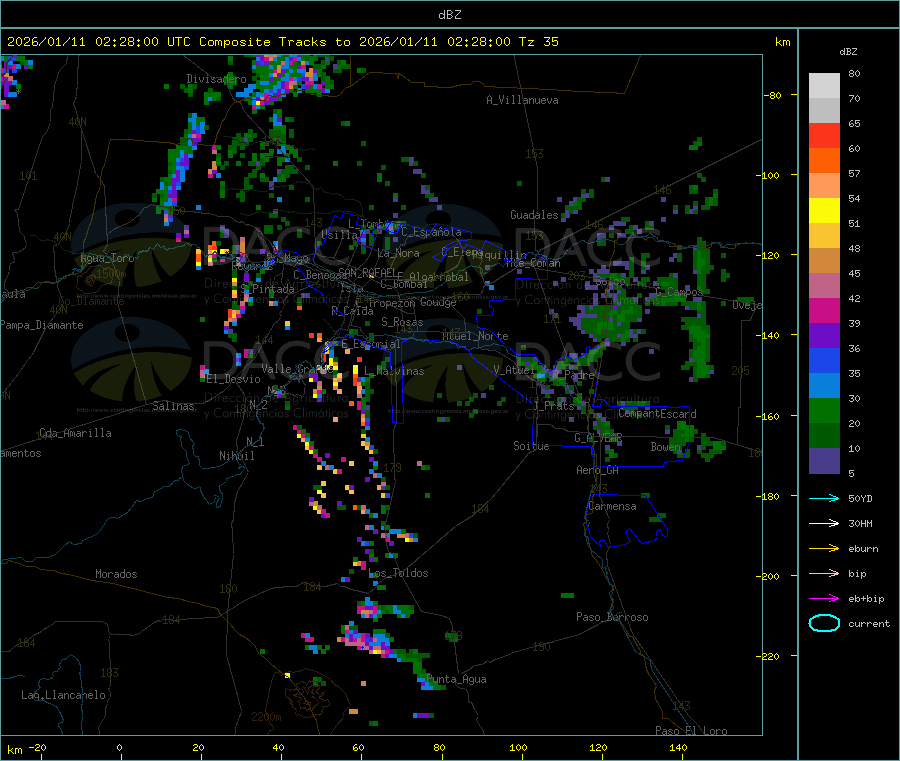
Task: Click the CompantEscard map label
Action: click(x=657, y=413)
